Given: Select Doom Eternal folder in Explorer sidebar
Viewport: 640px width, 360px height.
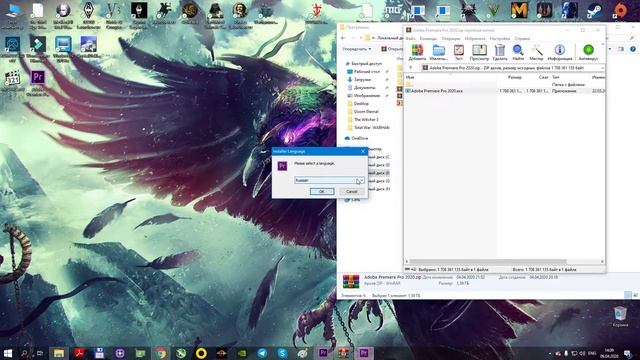Looking at the screenshot, I should click(362, 111).
